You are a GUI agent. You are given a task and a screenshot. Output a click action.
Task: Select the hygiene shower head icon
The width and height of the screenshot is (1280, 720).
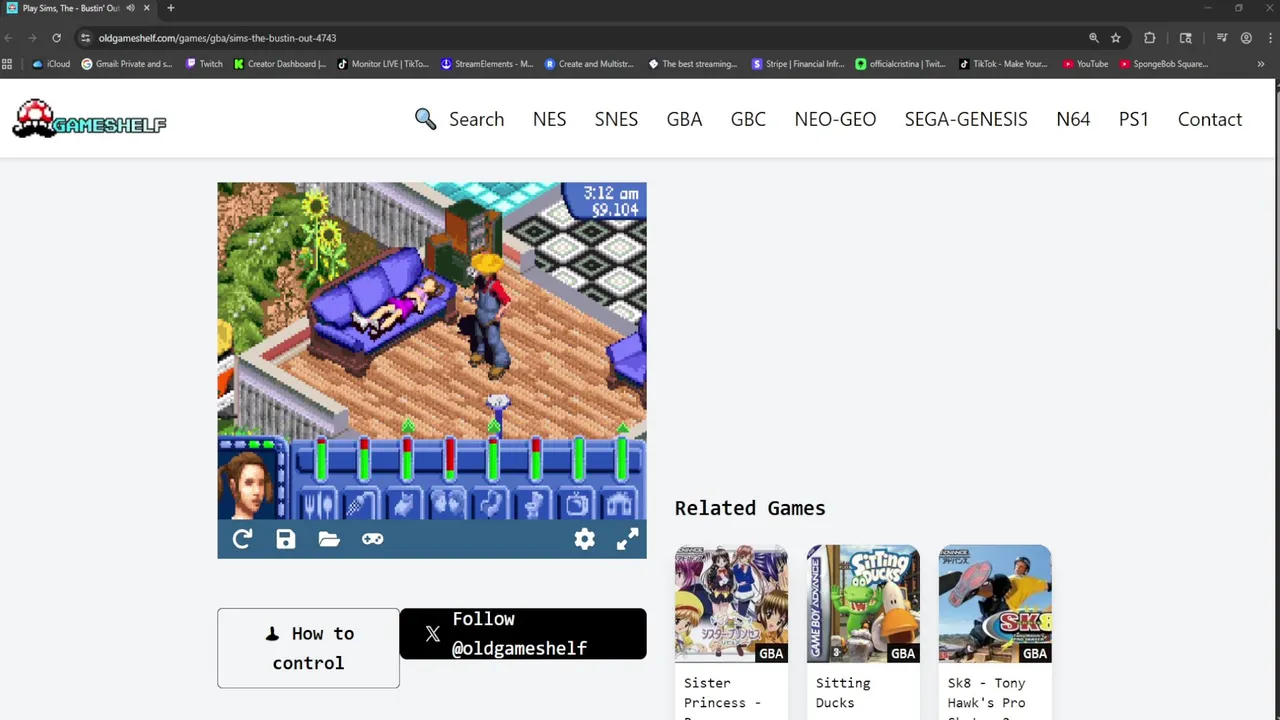point(362,504)
